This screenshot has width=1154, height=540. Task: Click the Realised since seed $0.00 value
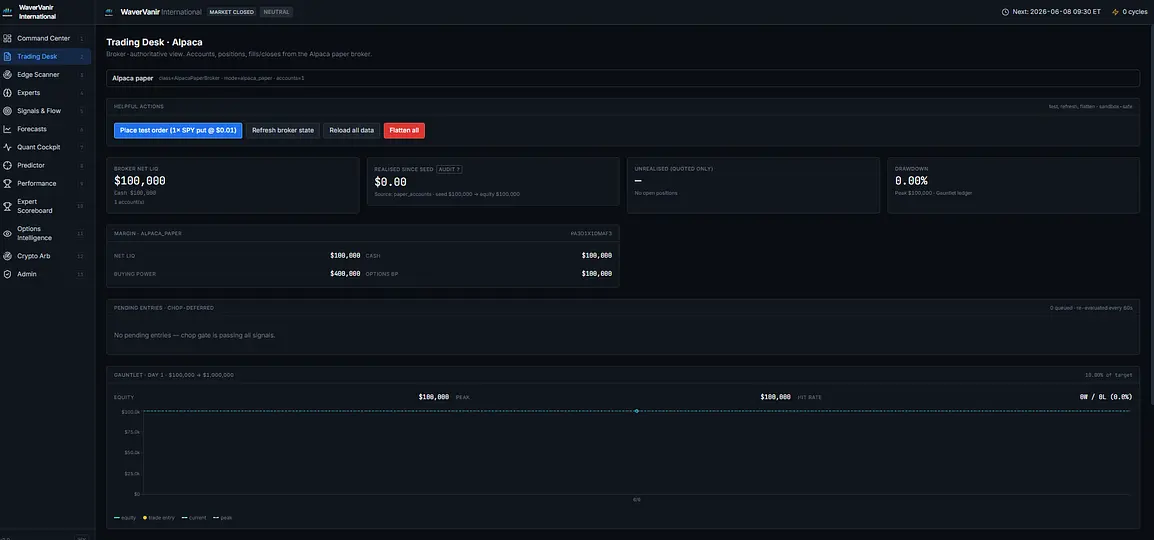point(390,182)
